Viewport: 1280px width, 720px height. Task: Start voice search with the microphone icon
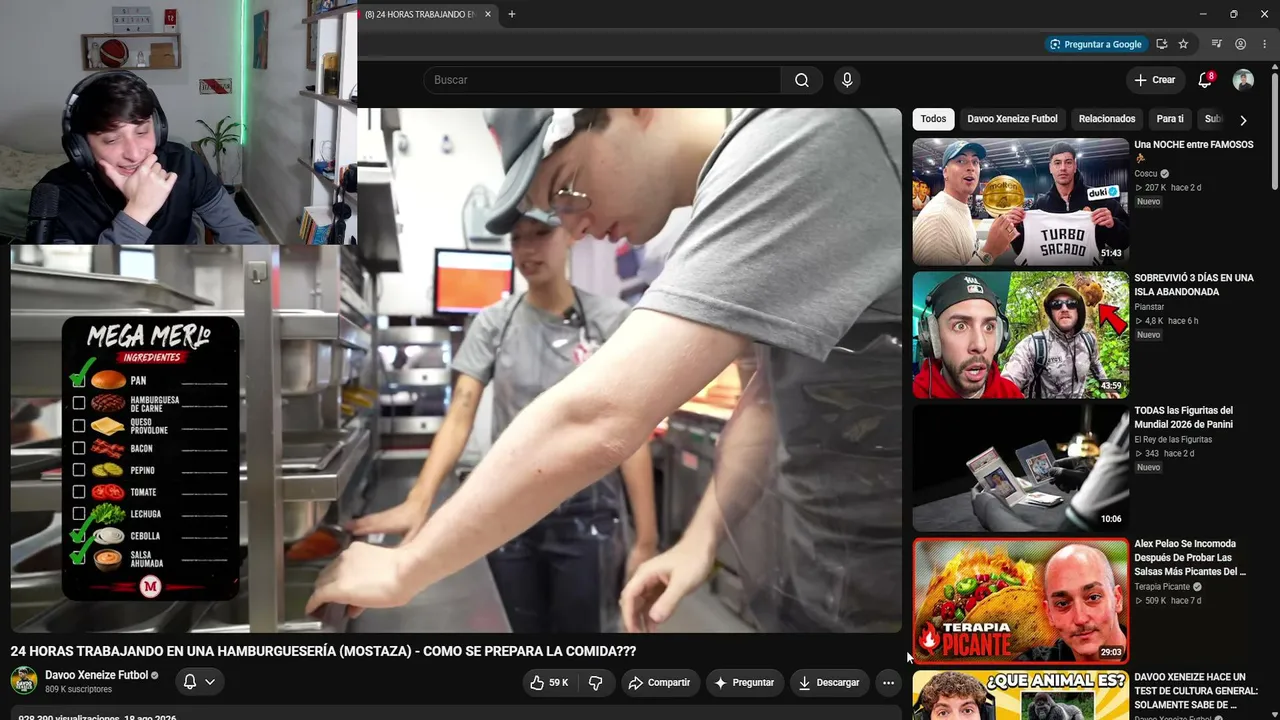[847, 80]
